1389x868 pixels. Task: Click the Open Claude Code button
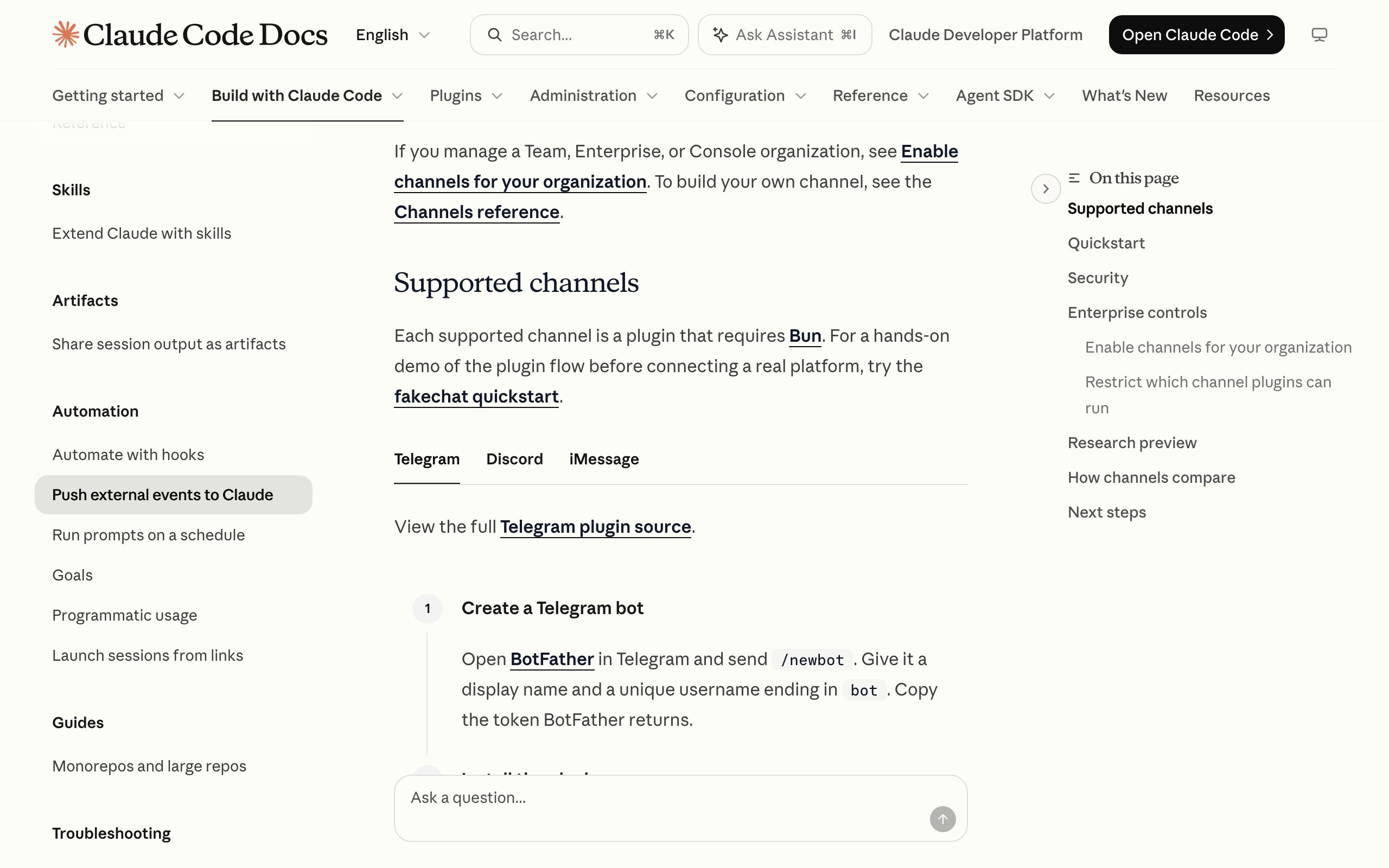click(1196, 34)
